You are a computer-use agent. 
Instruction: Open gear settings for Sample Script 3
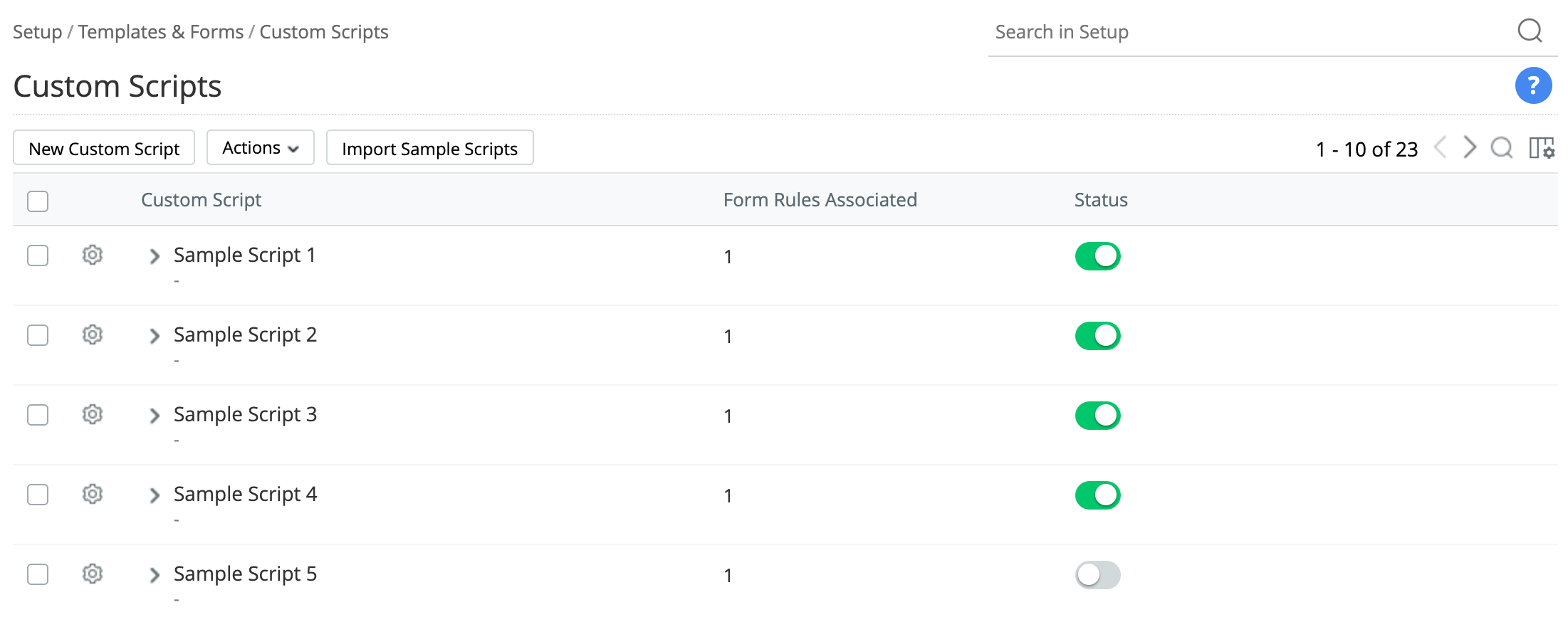click(93, 414)
